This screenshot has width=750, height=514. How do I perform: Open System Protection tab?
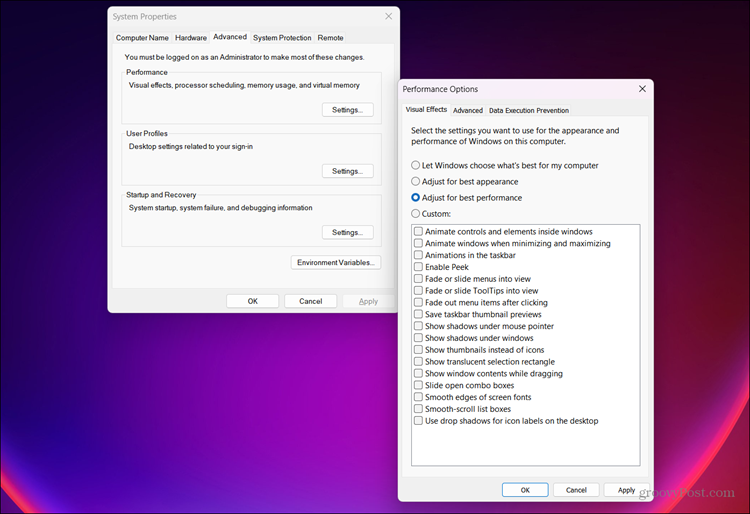point(282,38)
